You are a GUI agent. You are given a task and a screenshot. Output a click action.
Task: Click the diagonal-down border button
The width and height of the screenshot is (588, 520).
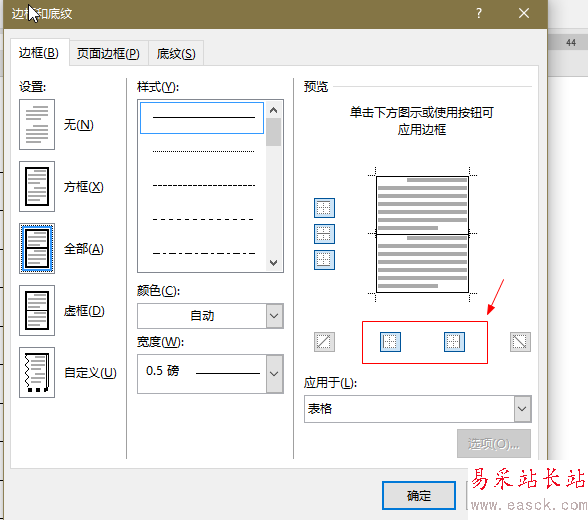[x=520, y=342]
